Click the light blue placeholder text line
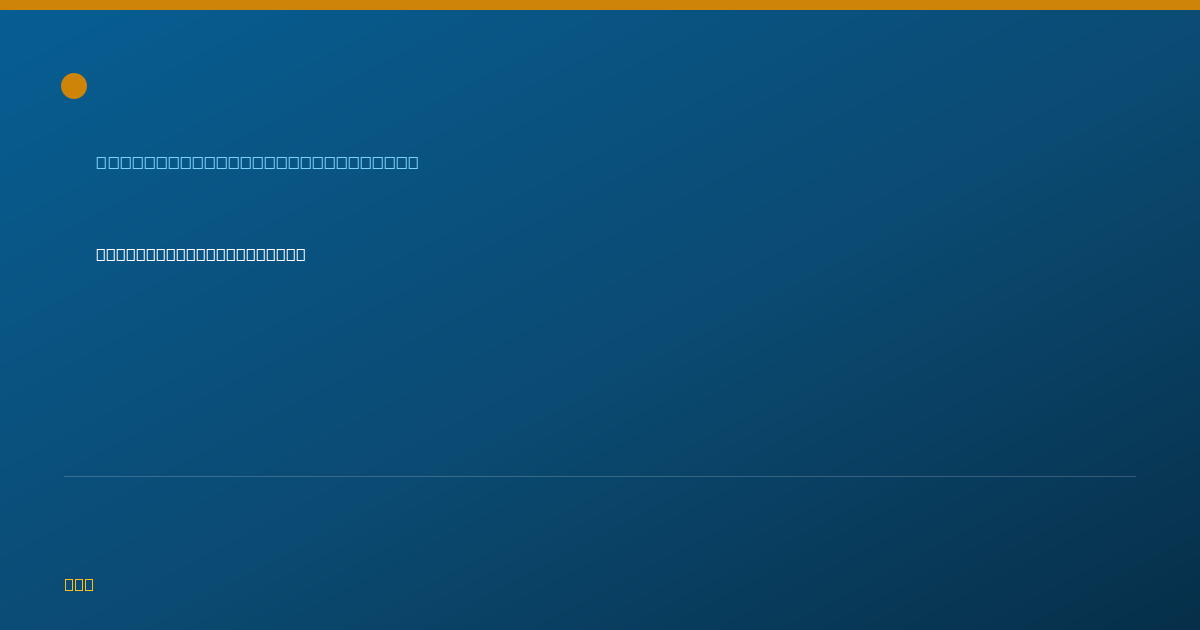Image resolution: width=1200 pixels, height=630 pixels. point(257,162)
